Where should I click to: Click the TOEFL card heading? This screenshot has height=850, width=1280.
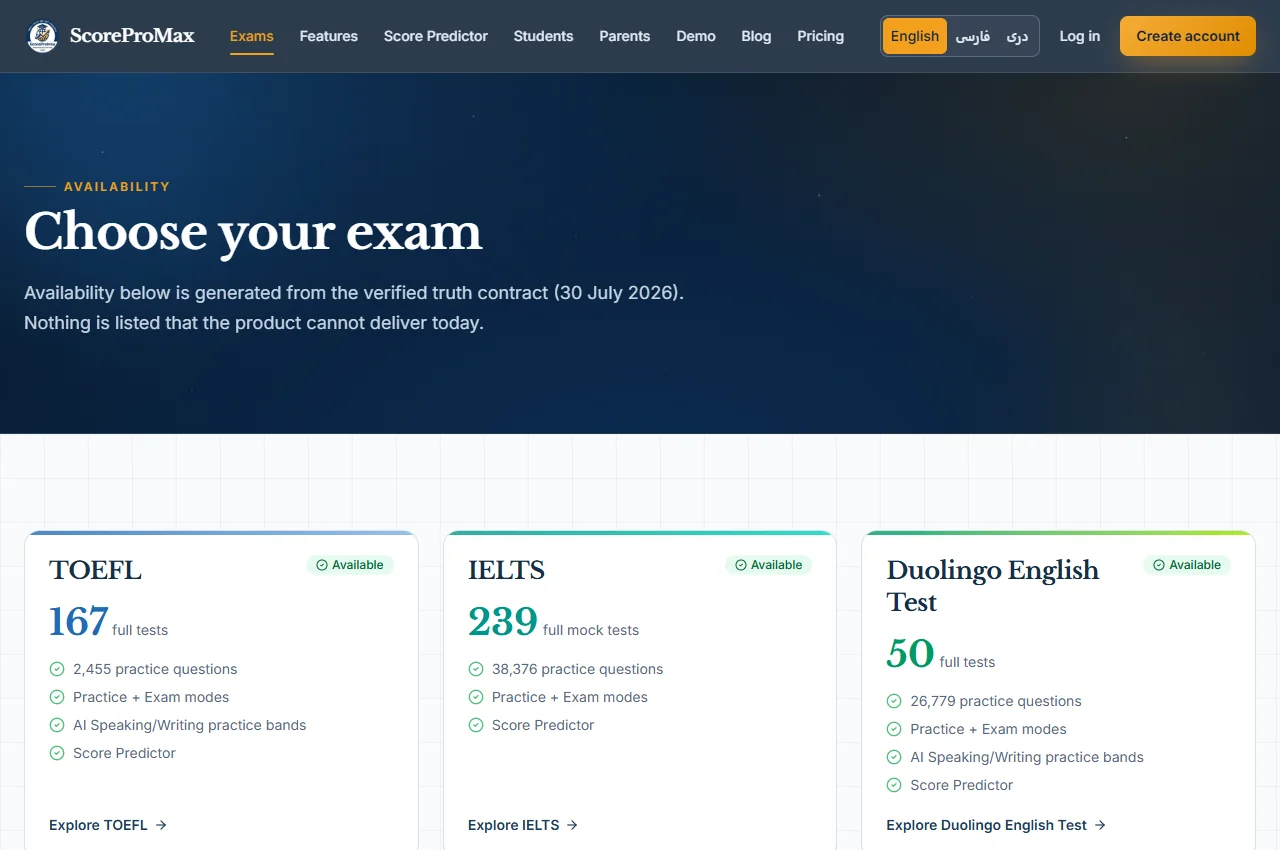click(x=95, y=570)
